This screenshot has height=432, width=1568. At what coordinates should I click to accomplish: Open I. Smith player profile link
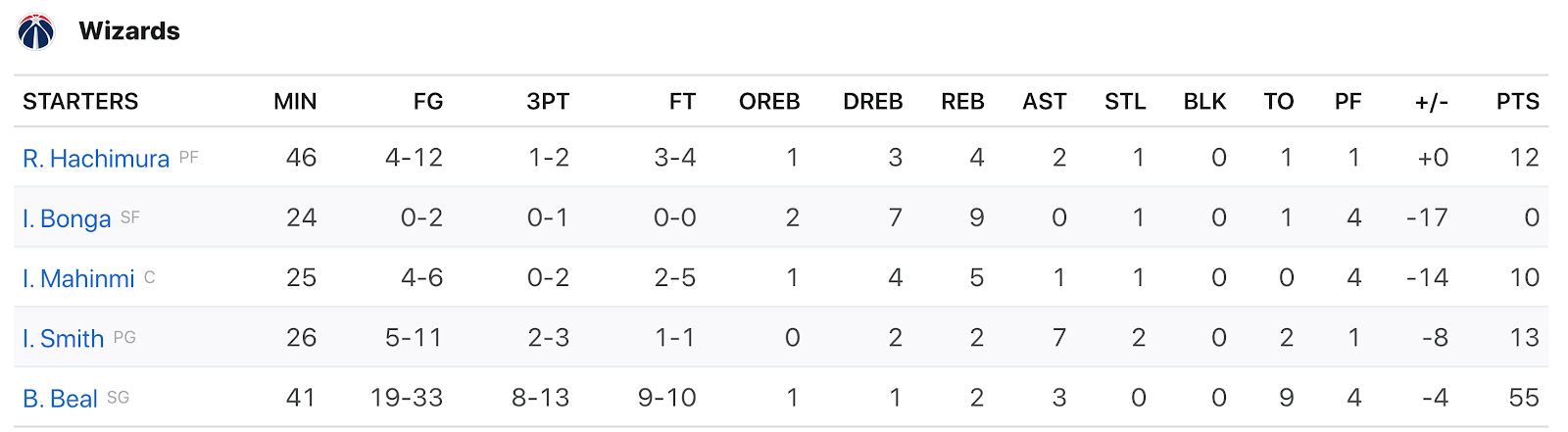(x=64, y=339)
